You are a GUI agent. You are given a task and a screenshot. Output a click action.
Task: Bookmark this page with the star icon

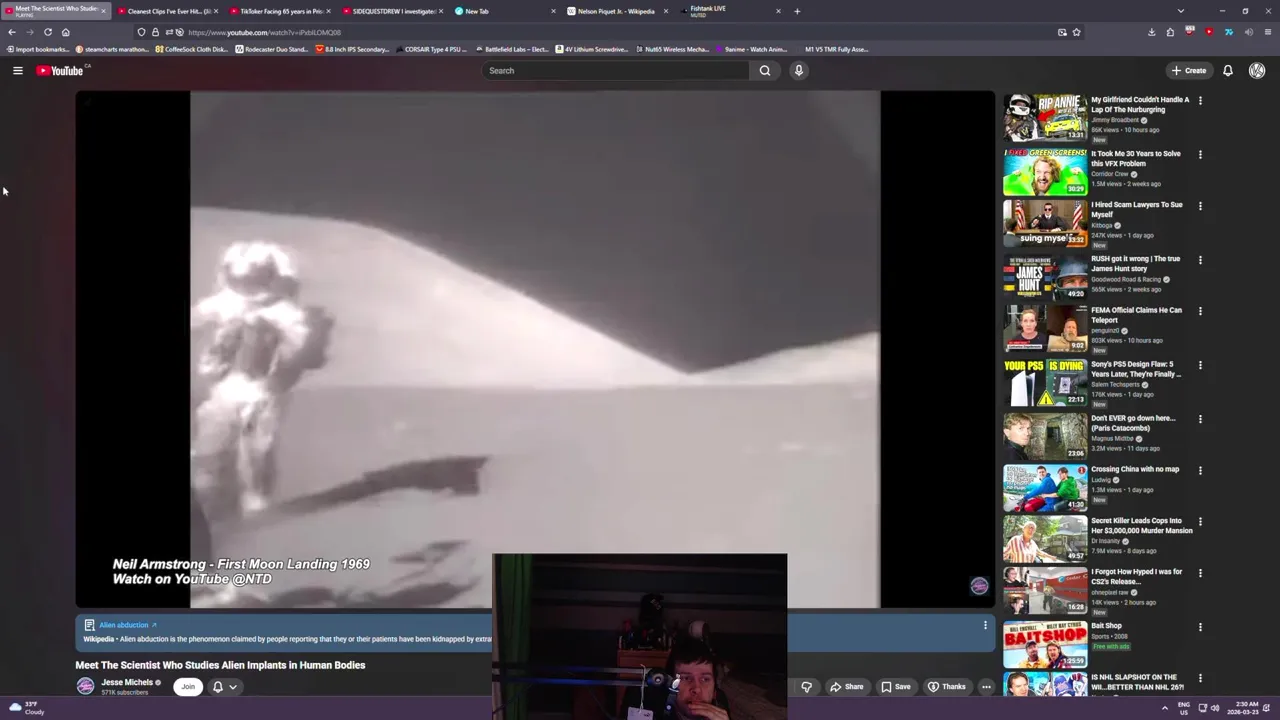(x=1076, y=32)
